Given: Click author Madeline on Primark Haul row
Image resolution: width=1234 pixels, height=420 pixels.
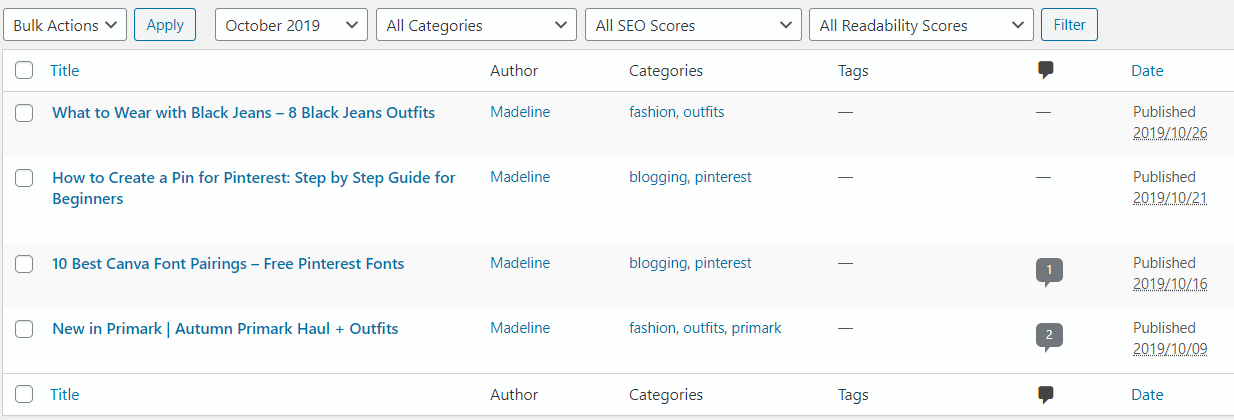Looking at the screenshot, I should click(520, 328).
